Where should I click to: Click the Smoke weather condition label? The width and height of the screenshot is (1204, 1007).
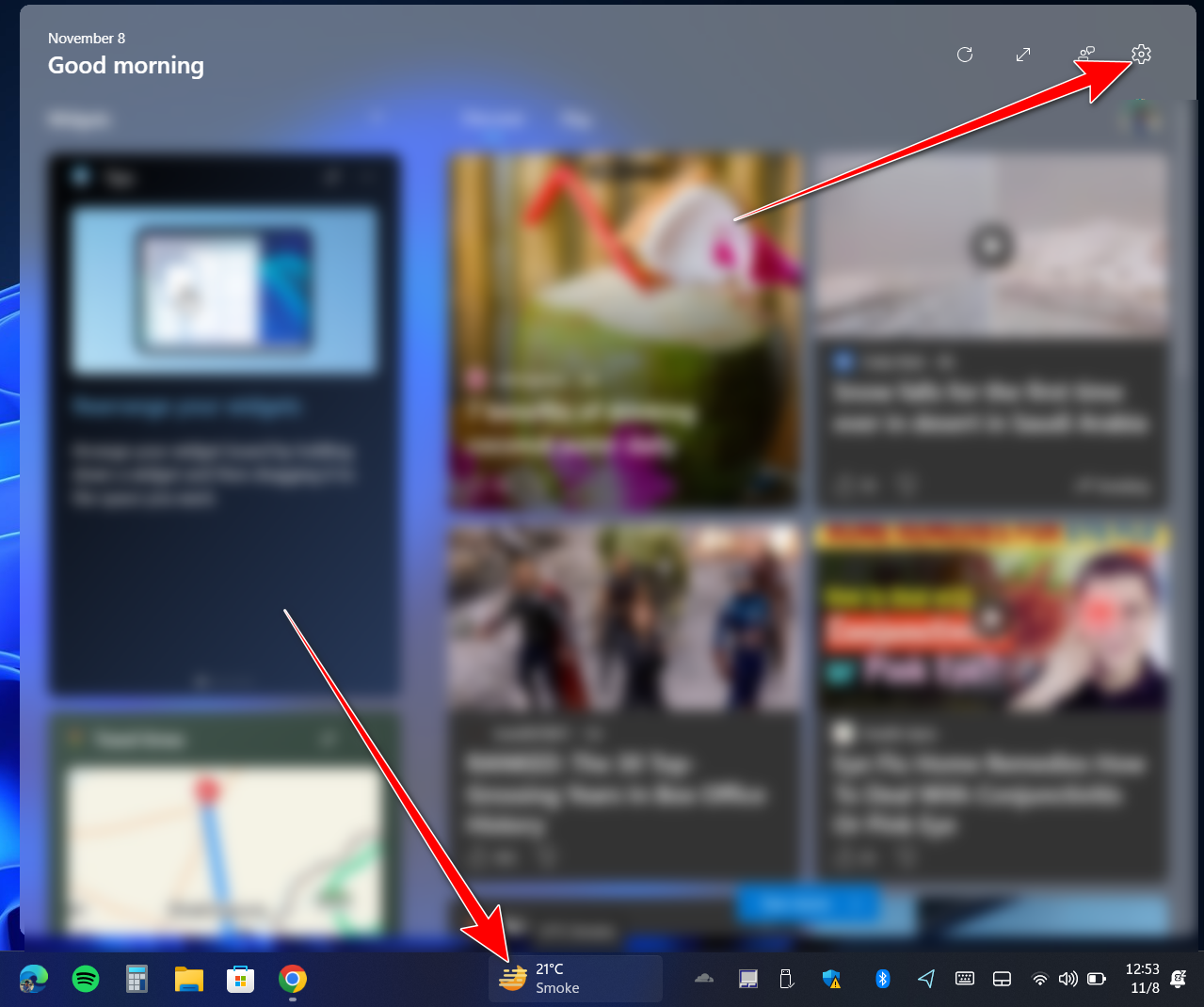(557, 987)
